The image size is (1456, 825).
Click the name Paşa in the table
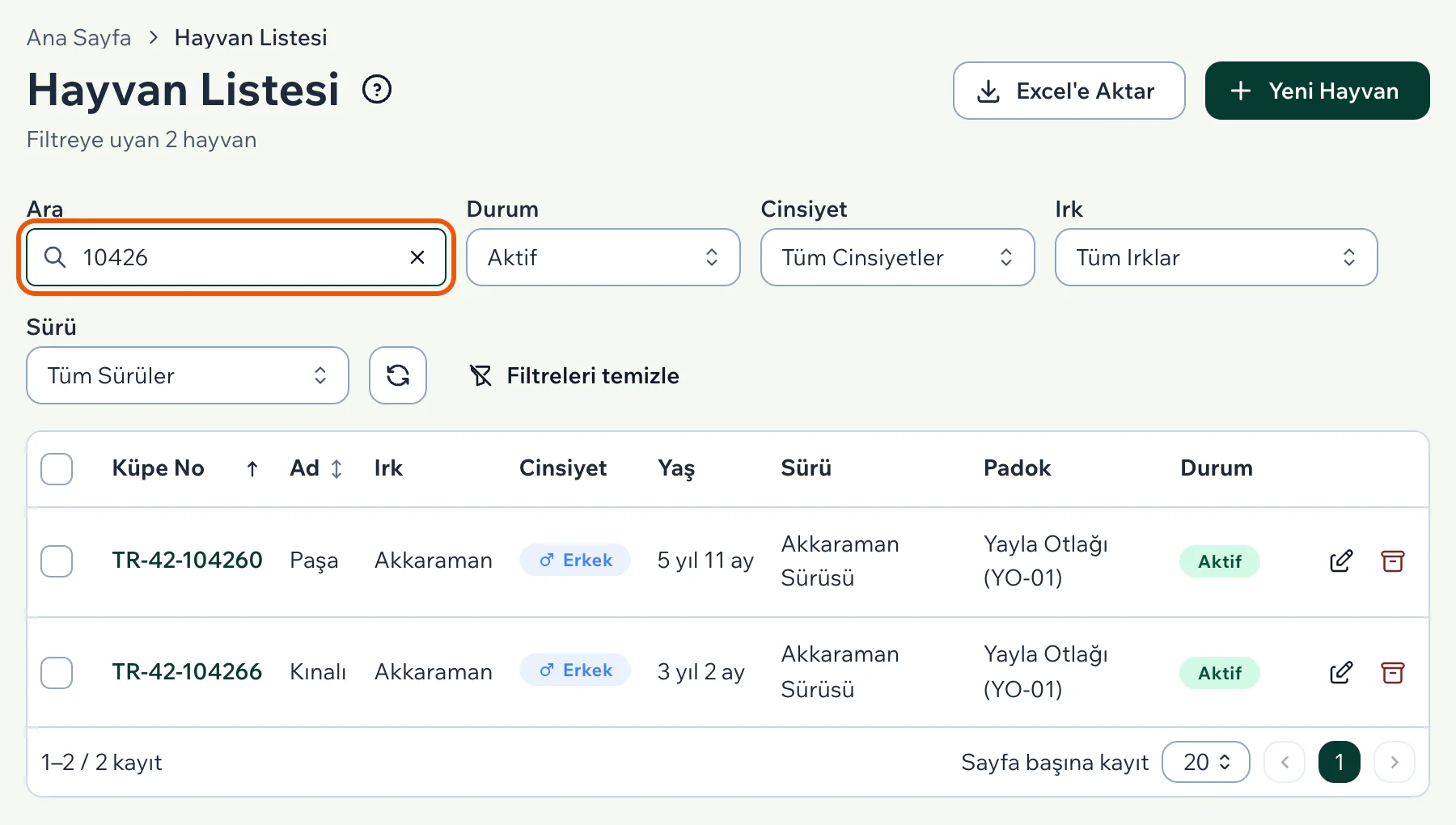tap(314, 561)
